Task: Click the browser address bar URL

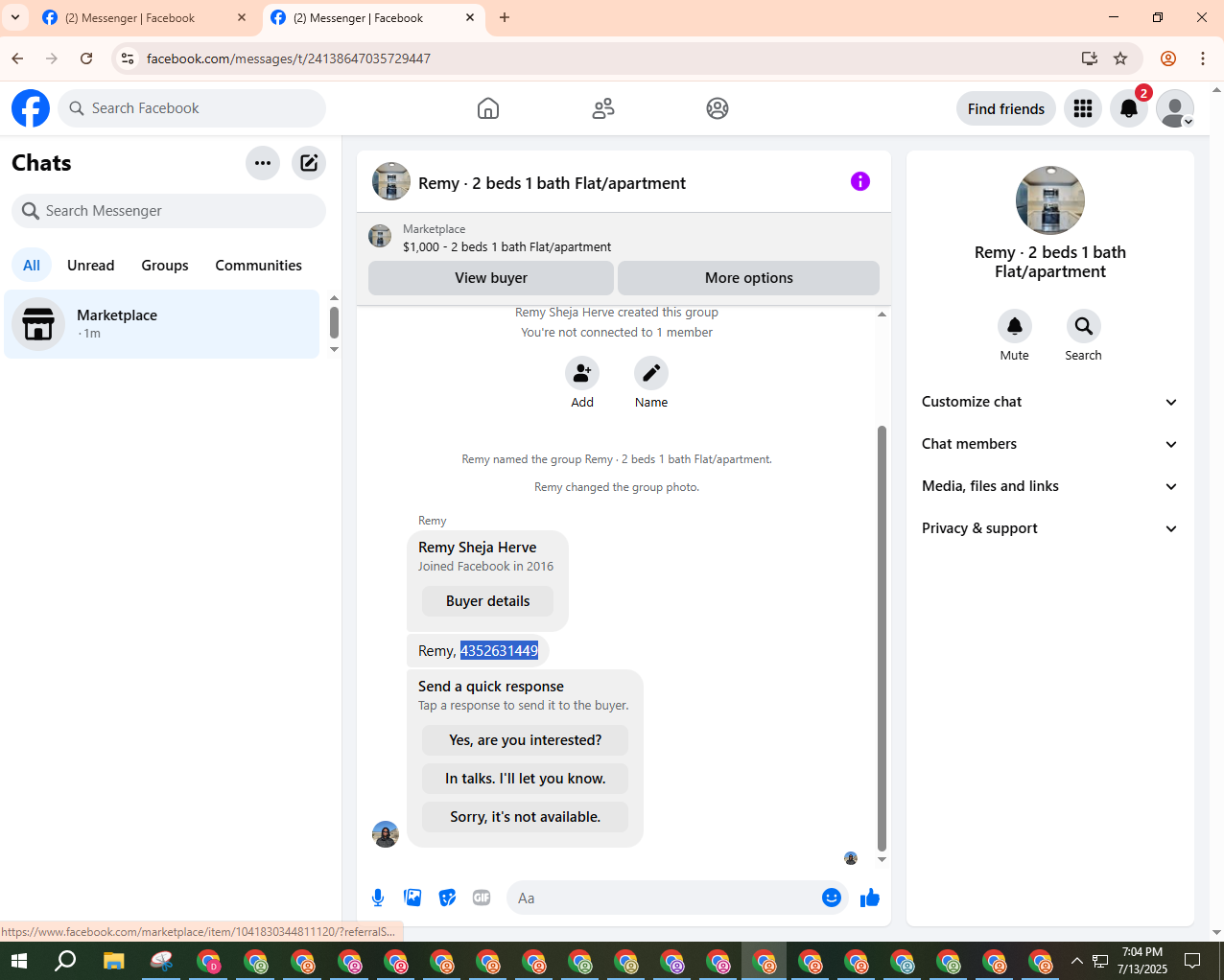Action: click(289, 58)
